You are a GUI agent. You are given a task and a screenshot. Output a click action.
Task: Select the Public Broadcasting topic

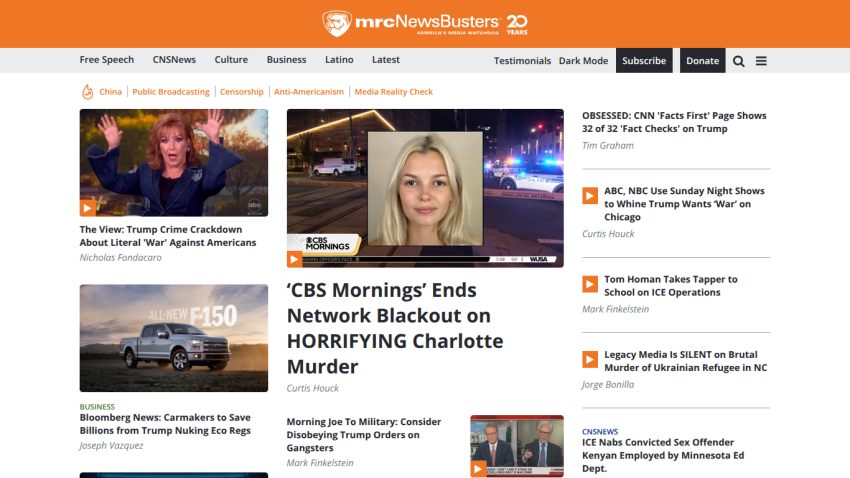point(171,92)
